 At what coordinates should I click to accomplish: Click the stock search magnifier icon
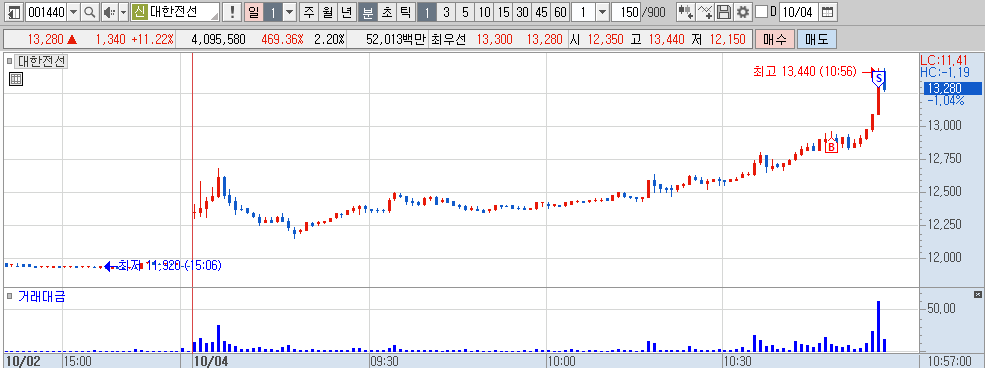(90, 12)
